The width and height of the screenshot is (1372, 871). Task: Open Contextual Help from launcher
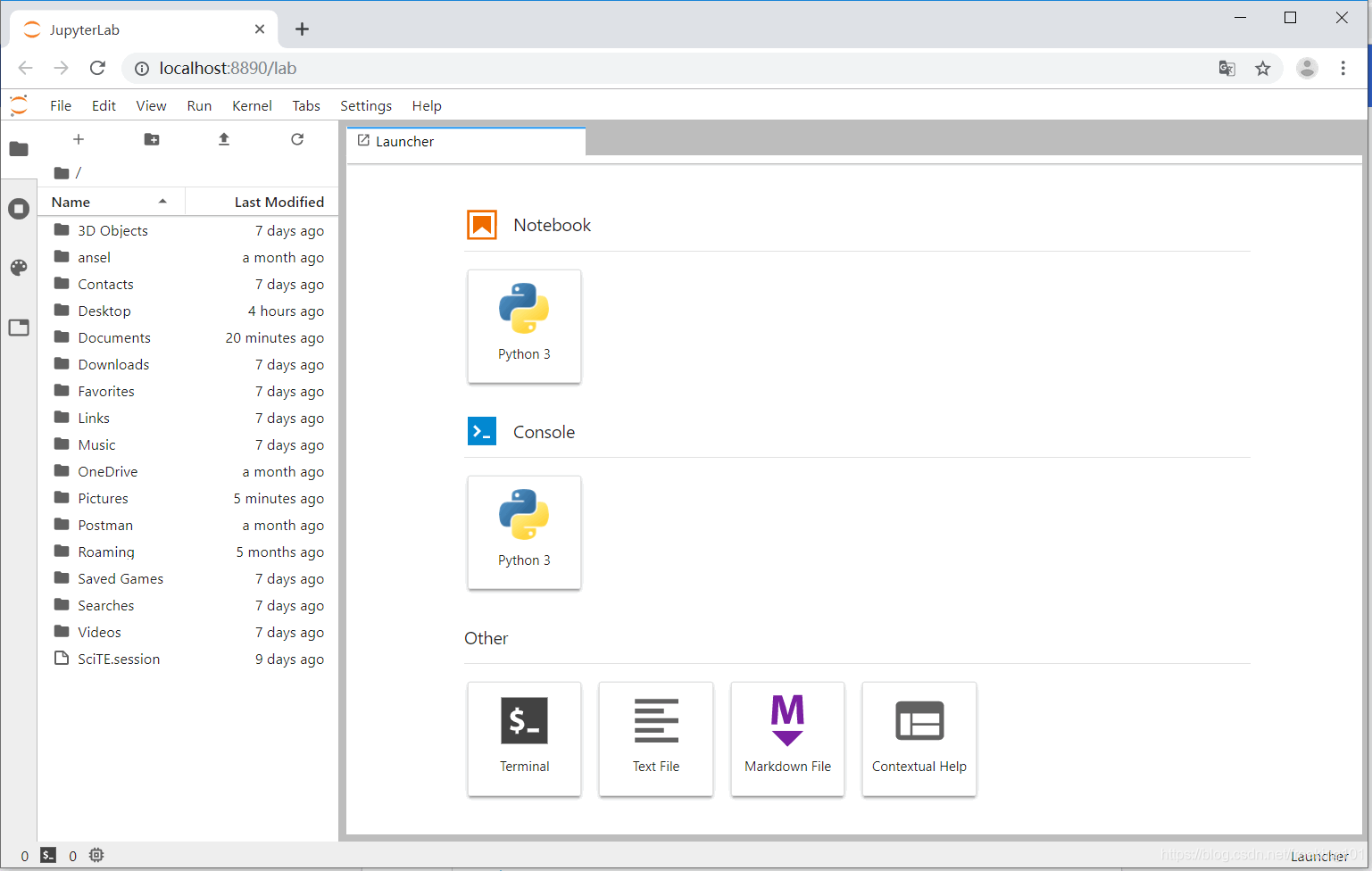click(919, 739)
